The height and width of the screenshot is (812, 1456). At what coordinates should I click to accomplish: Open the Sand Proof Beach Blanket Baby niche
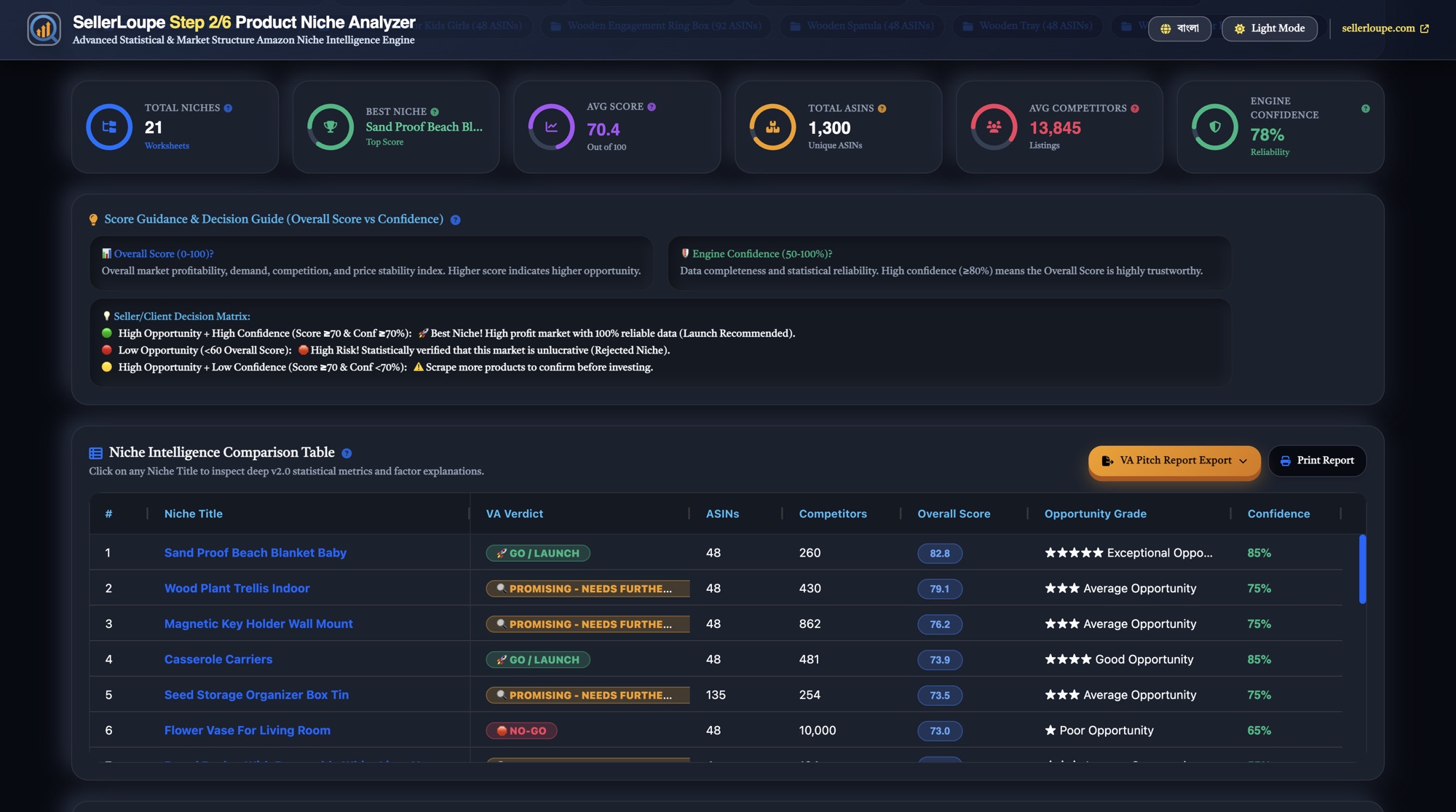pos(256,553)
